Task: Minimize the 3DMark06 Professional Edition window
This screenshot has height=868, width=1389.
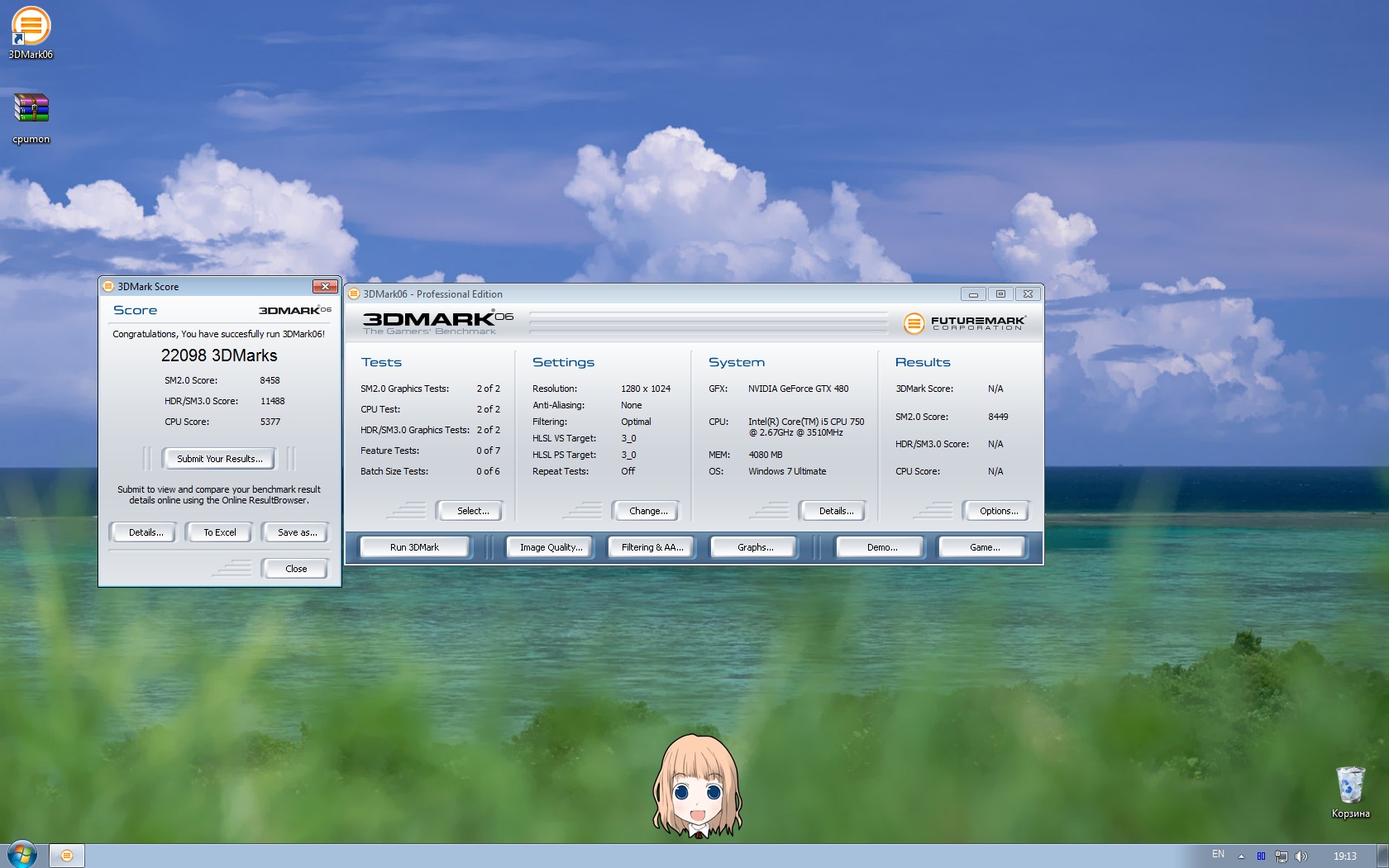Action: [973, 293]
